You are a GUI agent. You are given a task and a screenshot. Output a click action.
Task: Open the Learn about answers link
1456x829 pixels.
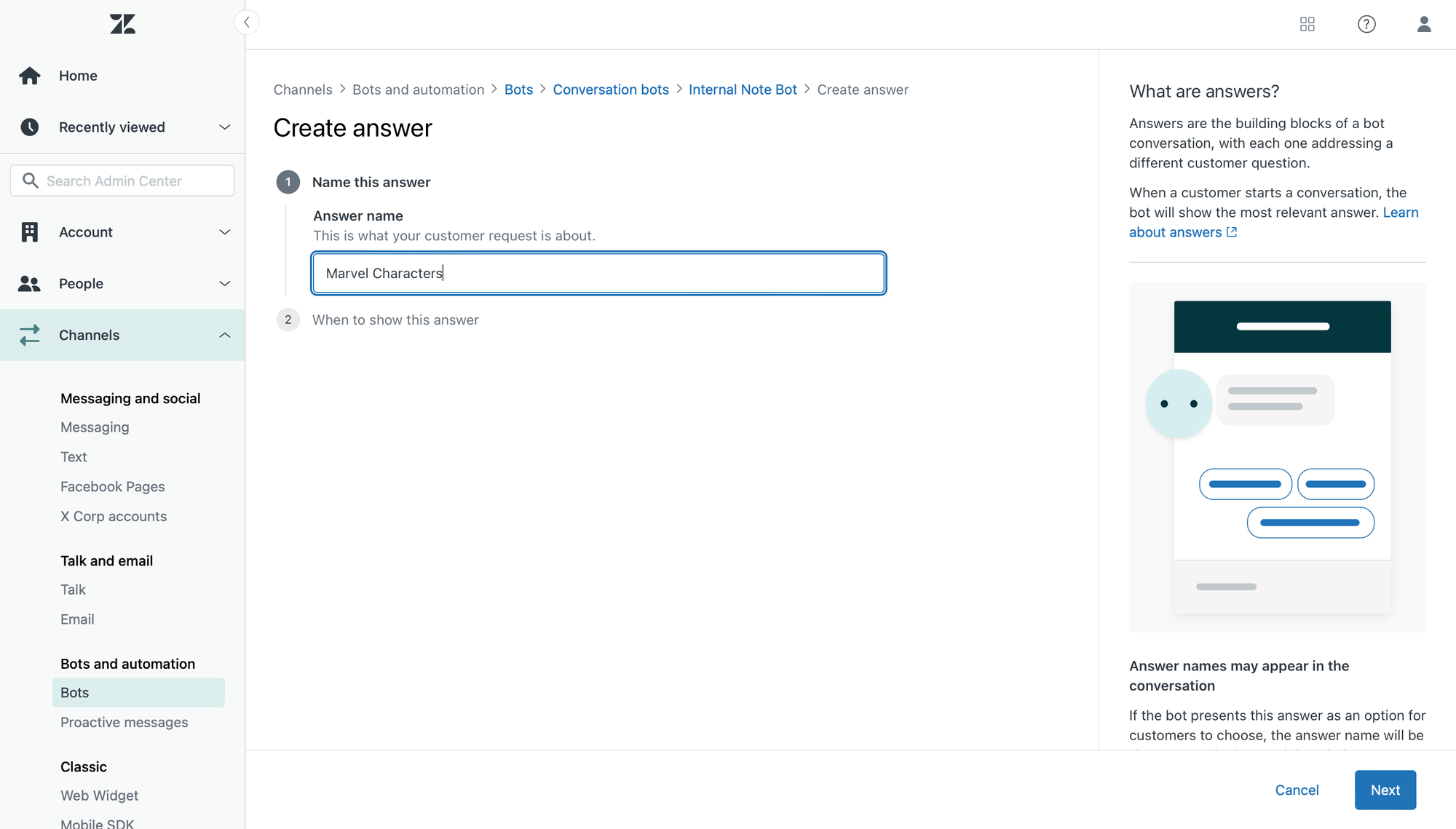pyautogui.click(x=1175, y=232)
